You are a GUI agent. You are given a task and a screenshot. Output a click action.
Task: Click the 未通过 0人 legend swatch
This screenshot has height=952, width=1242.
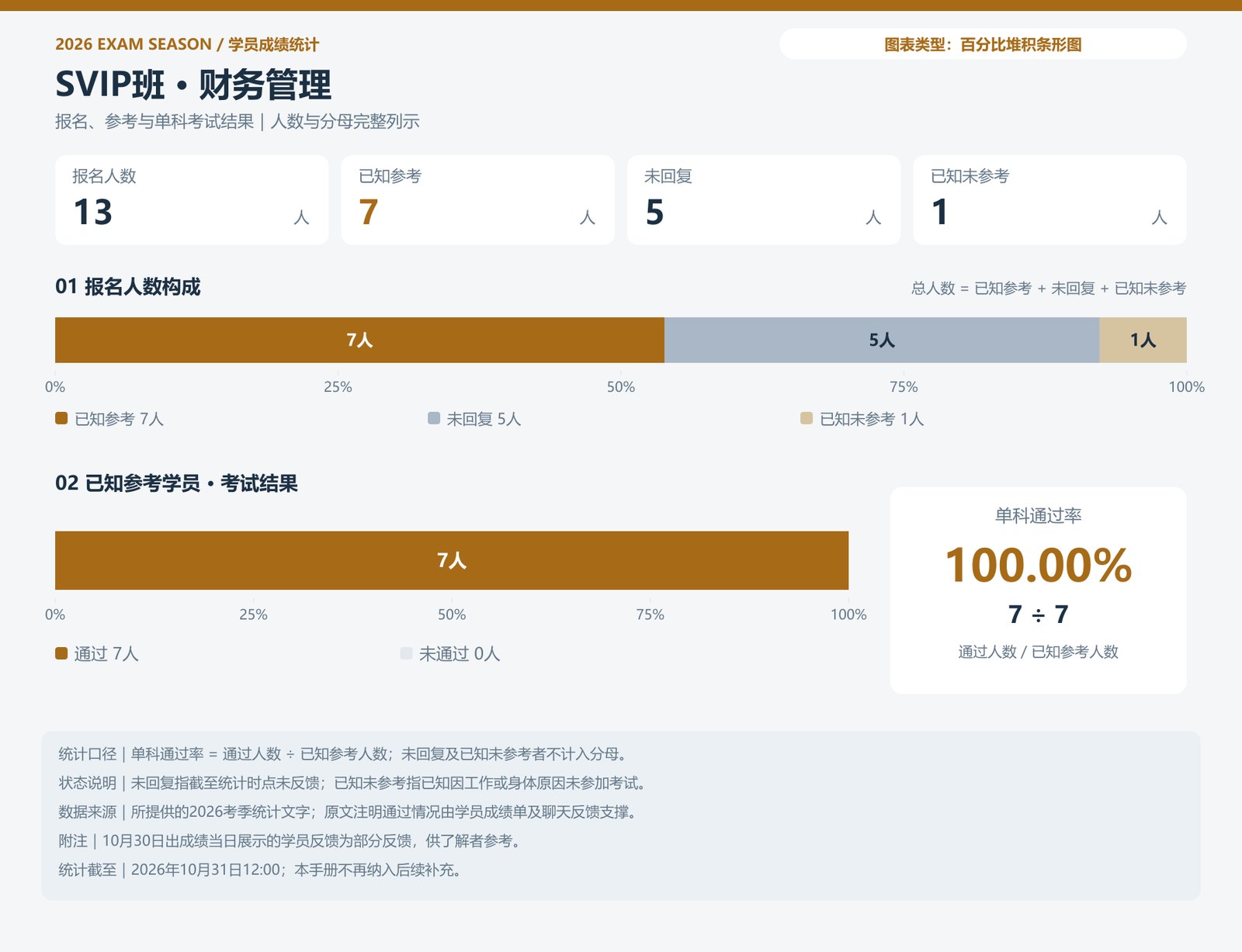pyautogui.click(x=406, y=653)
